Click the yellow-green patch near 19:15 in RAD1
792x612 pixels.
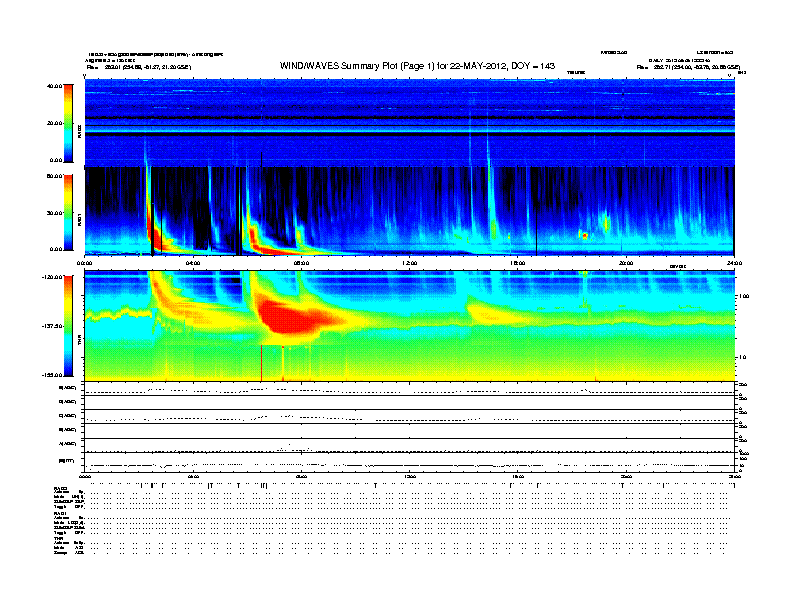(x=607, y=222)
